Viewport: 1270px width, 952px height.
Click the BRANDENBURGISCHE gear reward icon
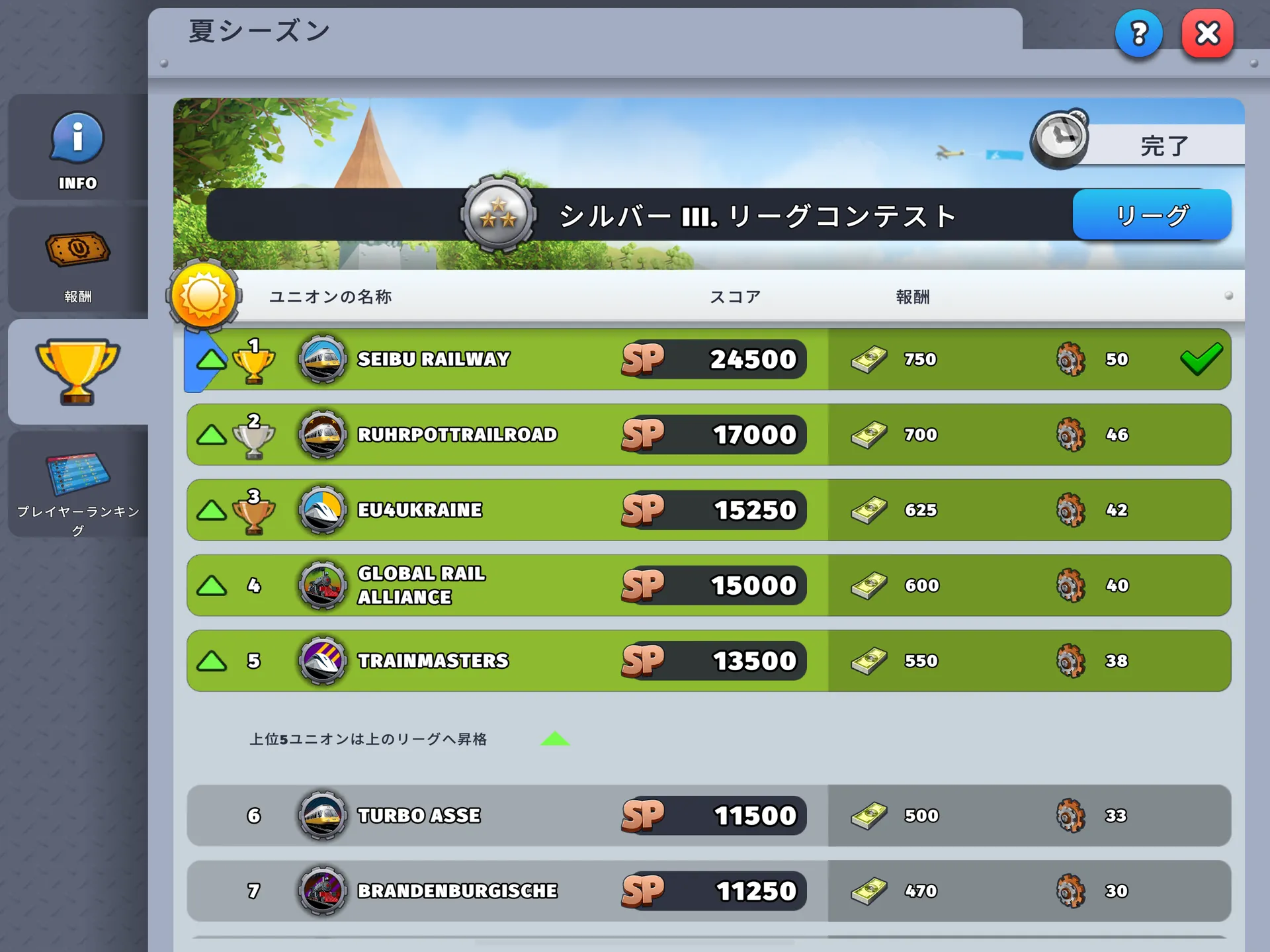(1070, 891)
